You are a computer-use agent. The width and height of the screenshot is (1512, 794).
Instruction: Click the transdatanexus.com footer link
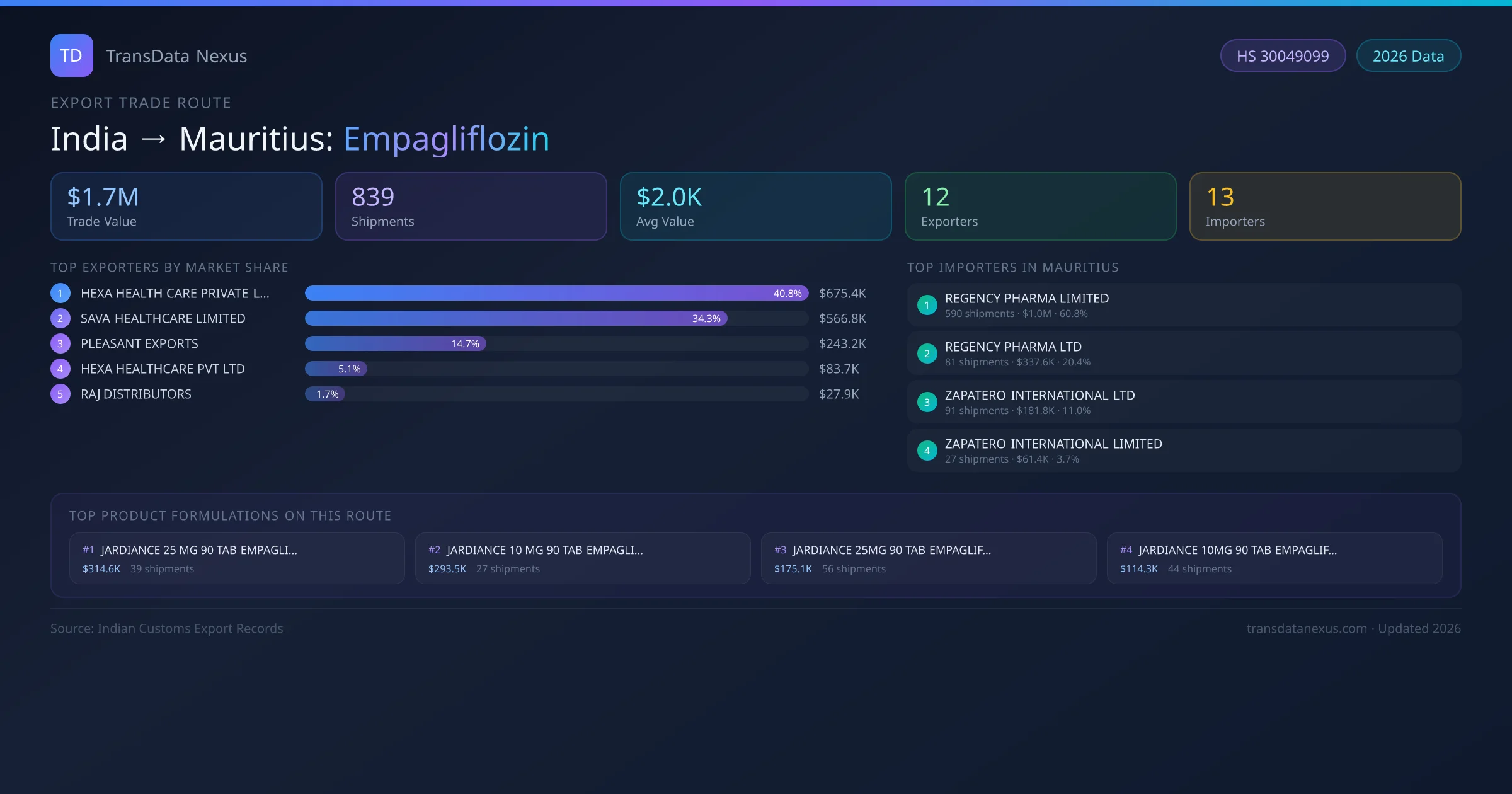tap(1307, 628)
